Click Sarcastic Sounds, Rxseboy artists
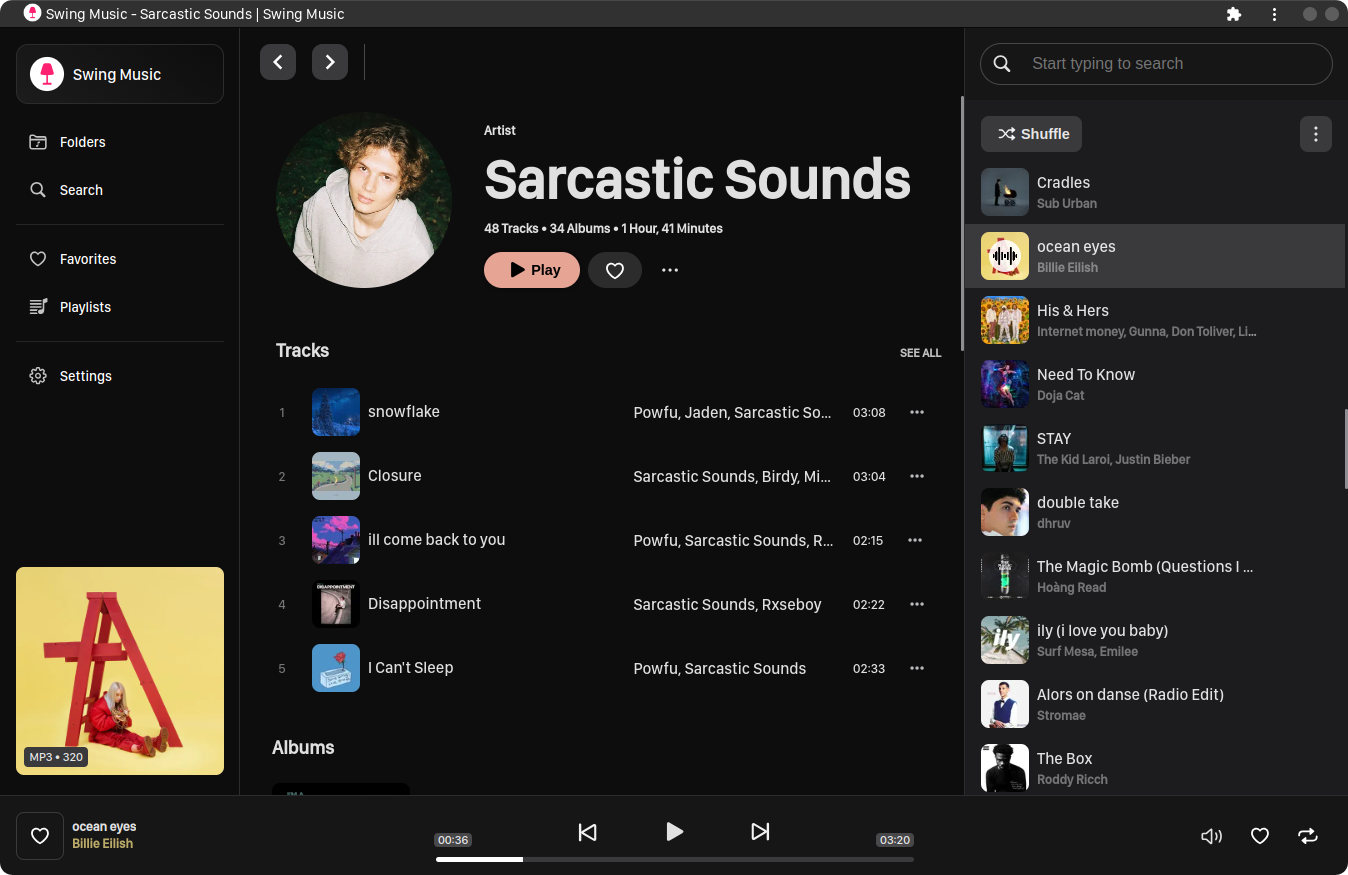The height and width of the screenshot is (875, 1348). (727, 604)
